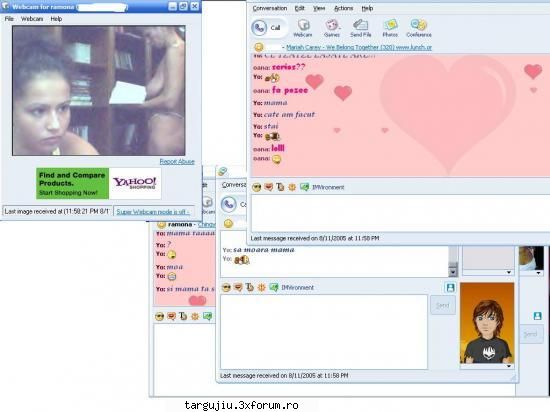Open emoticon picker in top chat
This screenshot has width=550, height=412.
[257, 187]
